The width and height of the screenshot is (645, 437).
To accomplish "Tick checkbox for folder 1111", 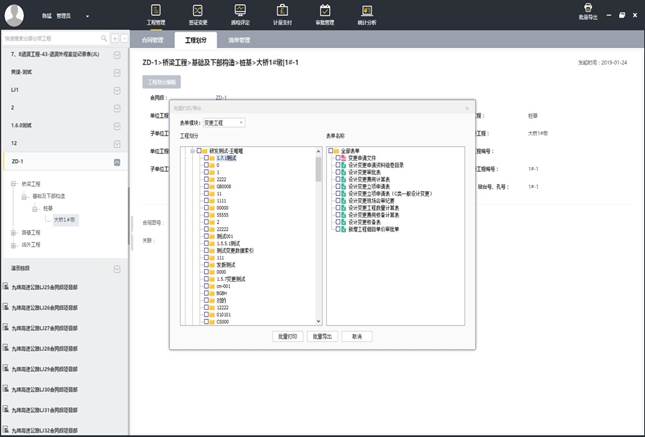I will 206,200.
